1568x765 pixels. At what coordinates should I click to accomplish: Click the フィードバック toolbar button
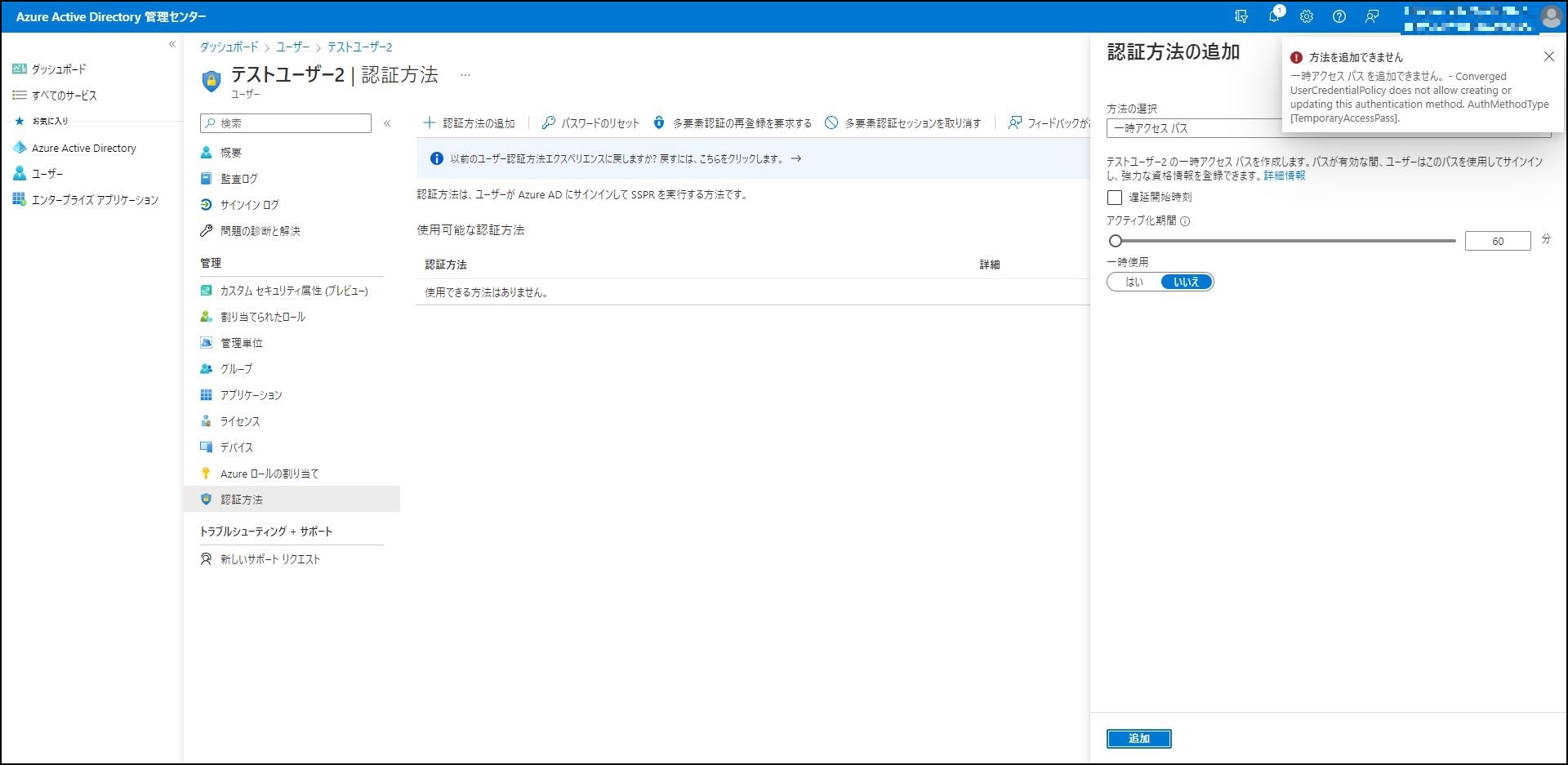pos(1049,123)
